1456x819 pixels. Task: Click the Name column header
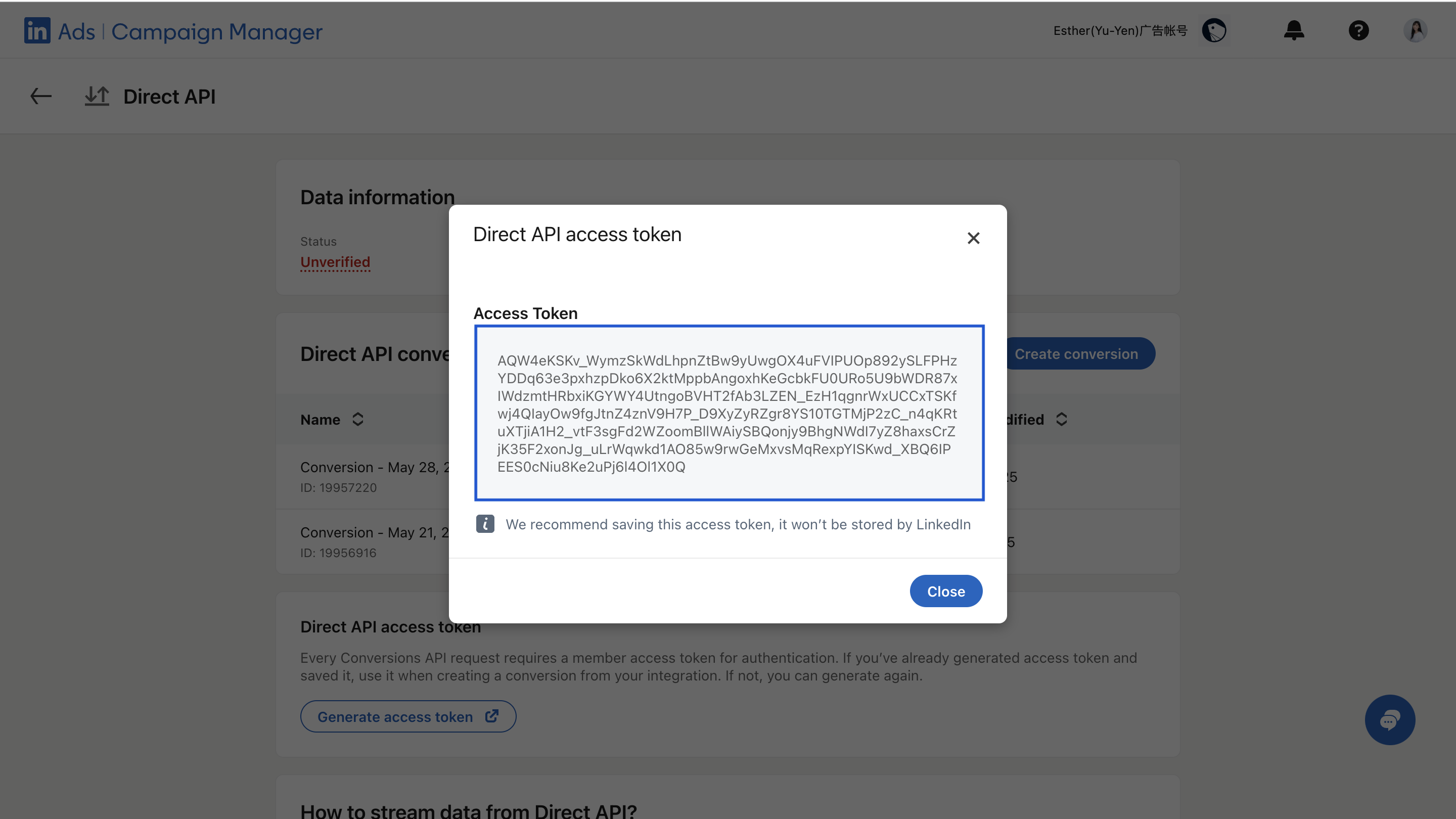click(x=320, y=420)
